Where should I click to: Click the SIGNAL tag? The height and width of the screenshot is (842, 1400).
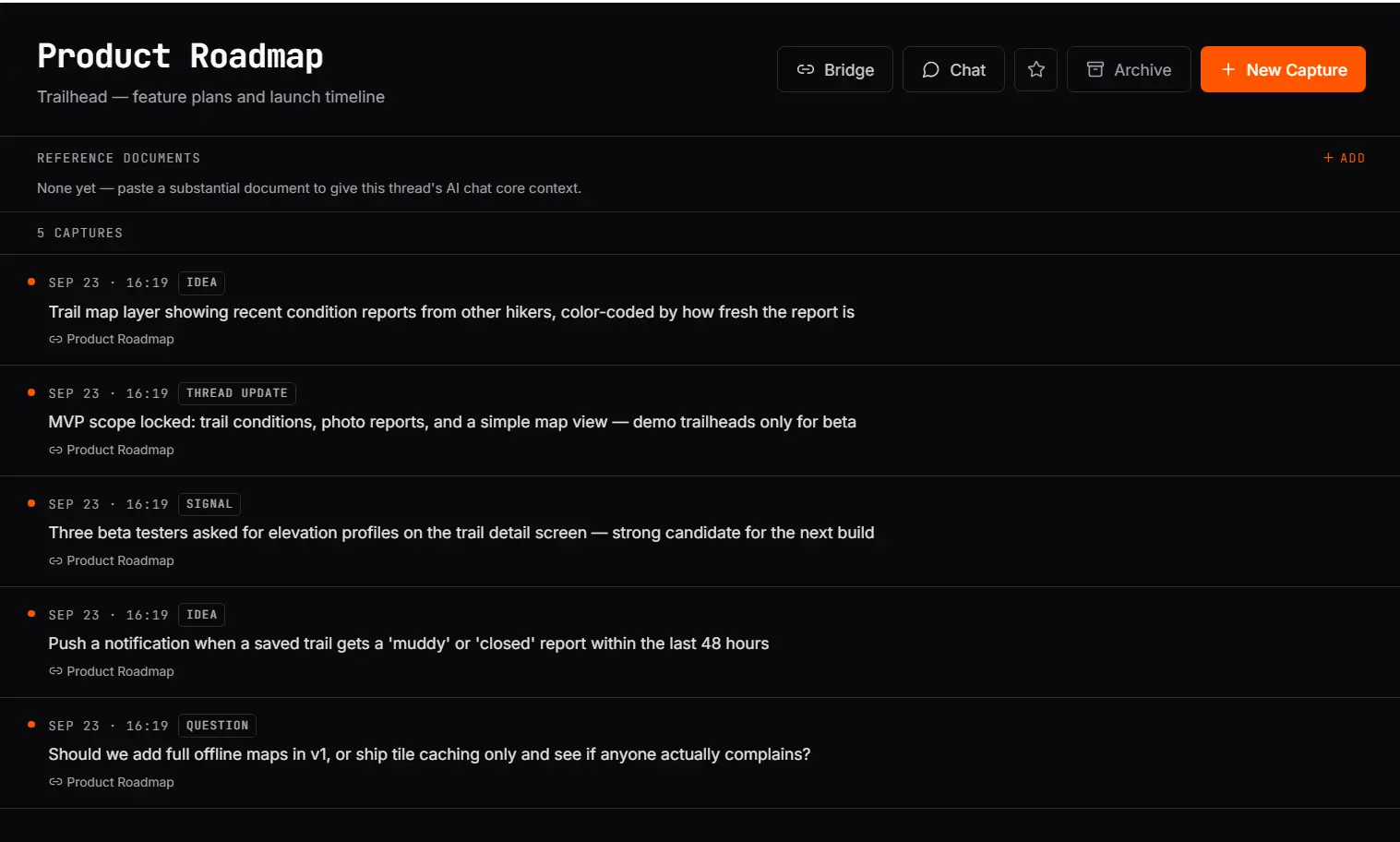point(209,504)
